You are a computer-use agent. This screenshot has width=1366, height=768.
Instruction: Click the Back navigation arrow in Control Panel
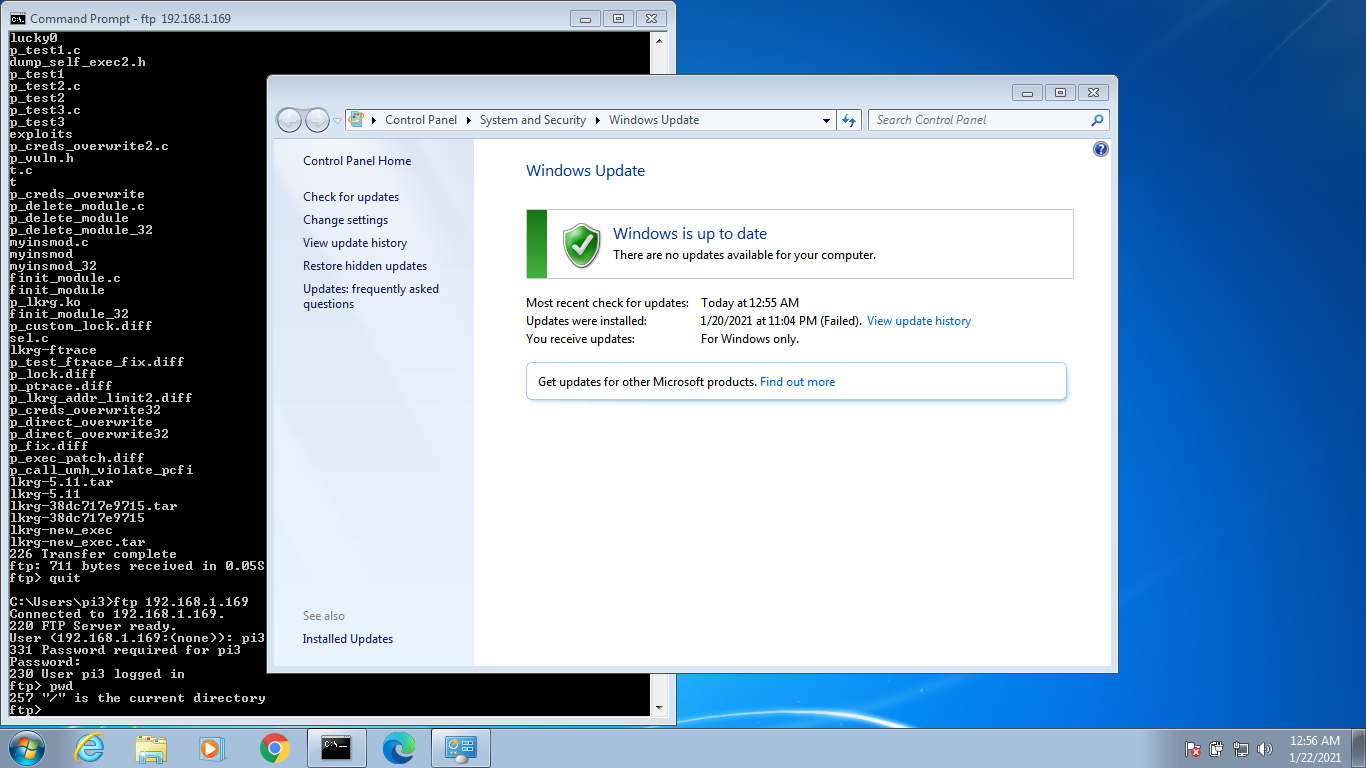289,120
